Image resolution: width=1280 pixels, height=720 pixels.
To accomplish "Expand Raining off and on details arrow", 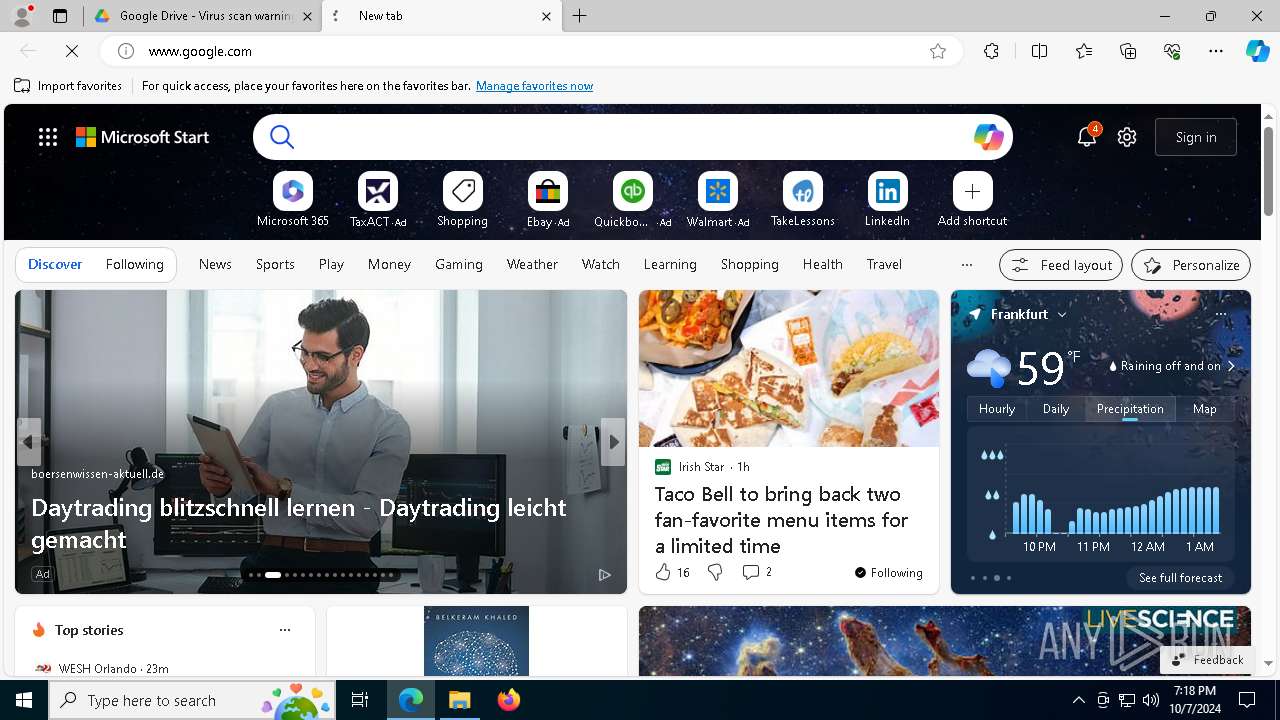I will tap(1231, 367).
